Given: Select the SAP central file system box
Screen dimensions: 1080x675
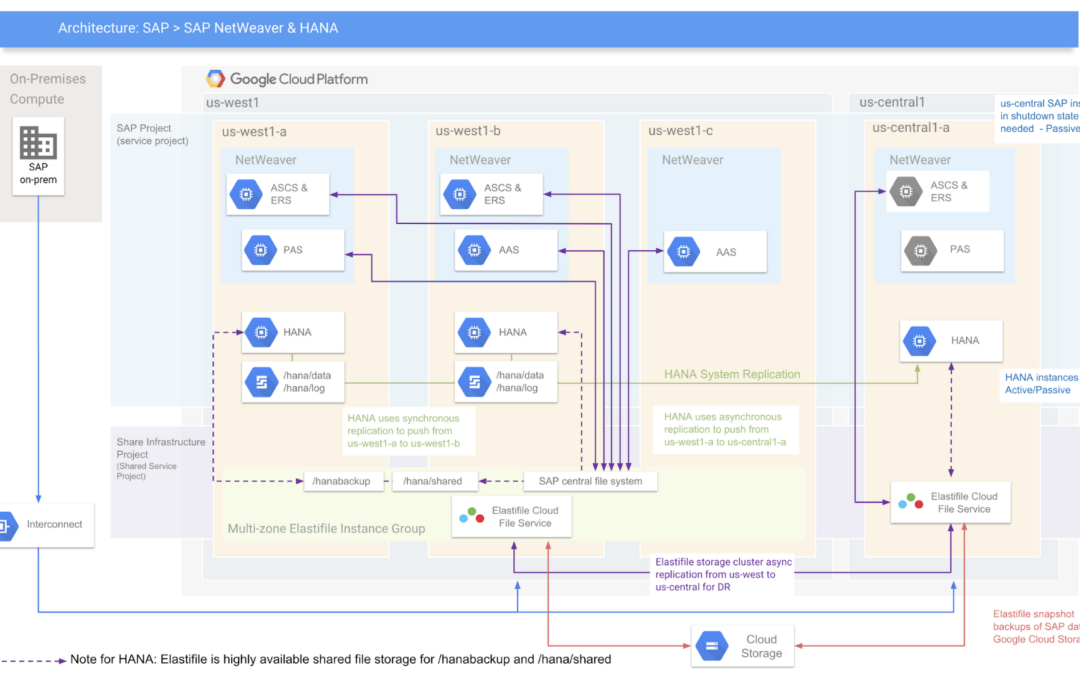Looking at the screenshot, I should point(590,481).
